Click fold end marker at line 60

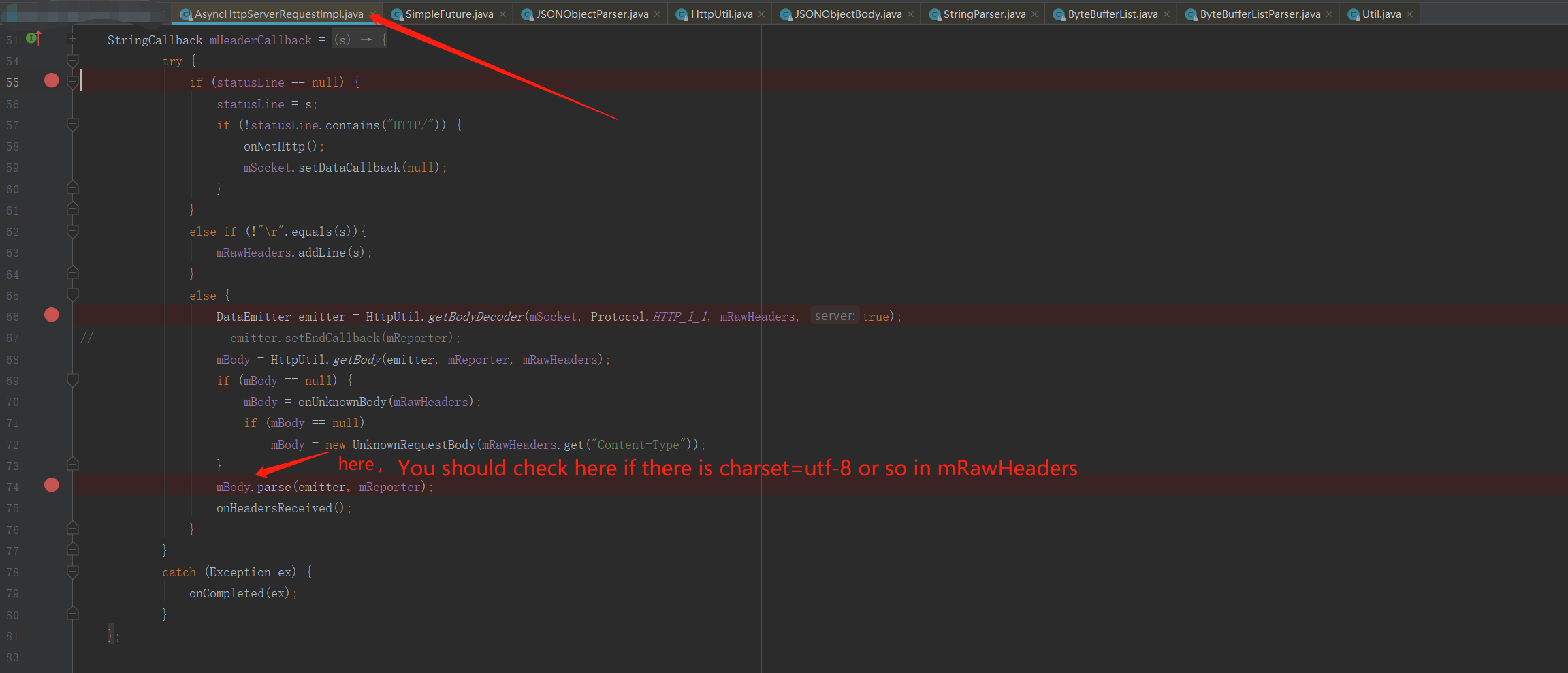click(x=73, y=187)
